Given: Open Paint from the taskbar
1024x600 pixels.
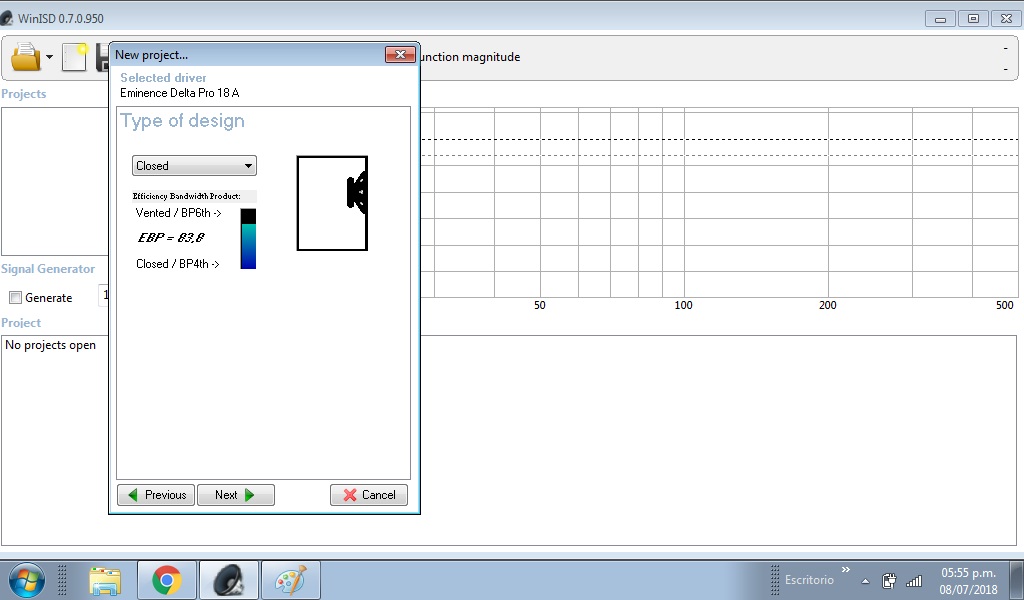Looking at the screenshot, I should click(x=291, y=580).
